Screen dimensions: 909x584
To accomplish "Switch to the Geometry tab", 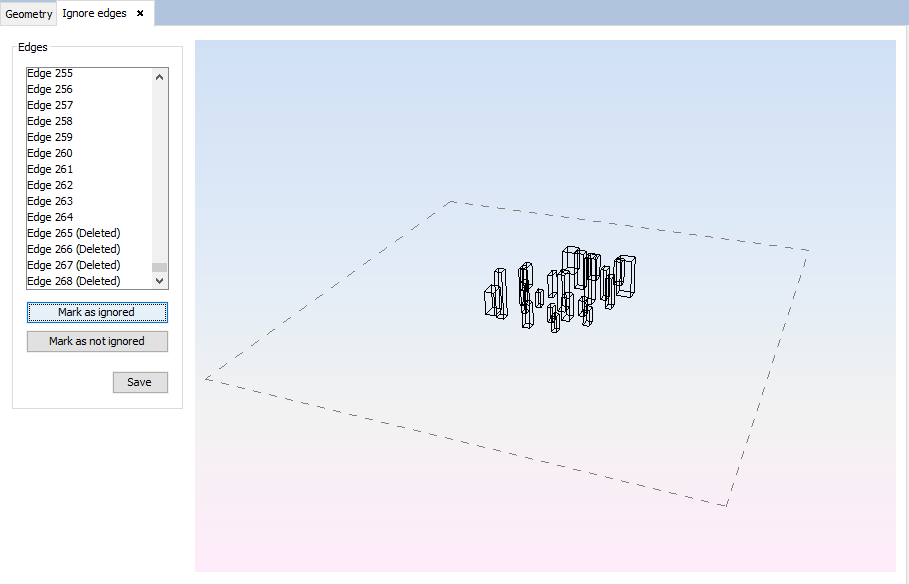I will click(29, 14).
